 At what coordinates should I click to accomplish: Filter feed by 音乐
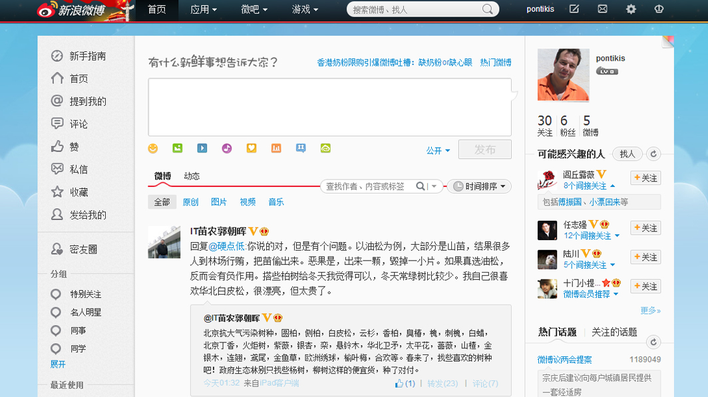(276, 202)
